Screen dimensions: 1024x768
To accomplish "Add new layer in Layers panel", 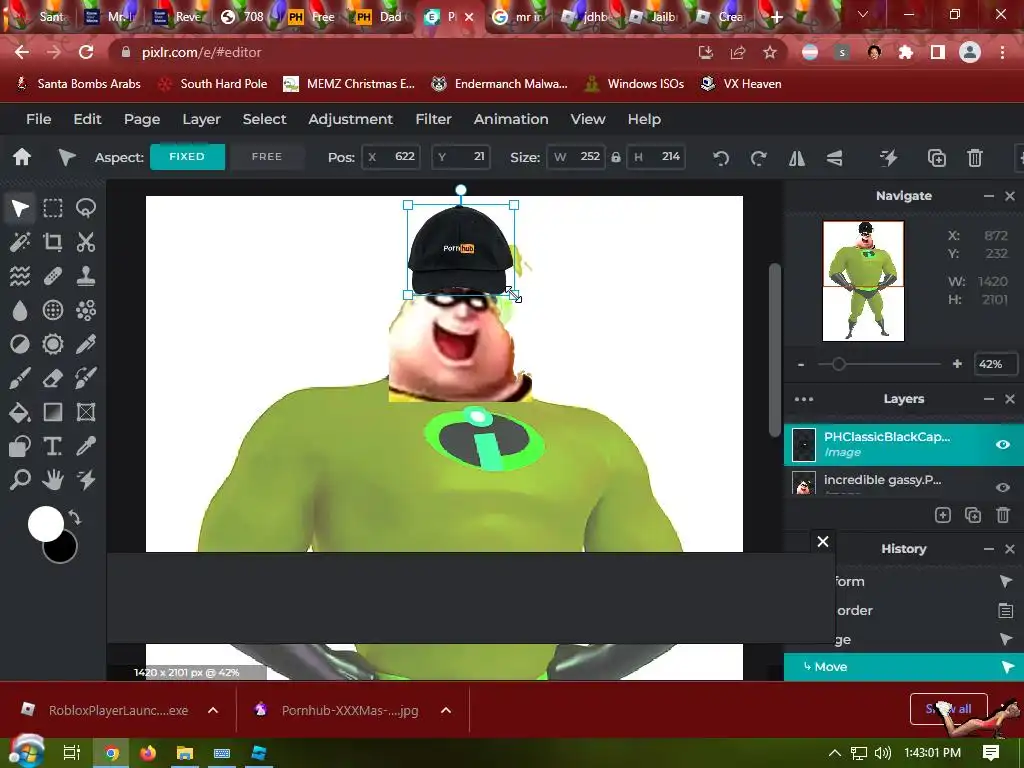I will 942,515.
